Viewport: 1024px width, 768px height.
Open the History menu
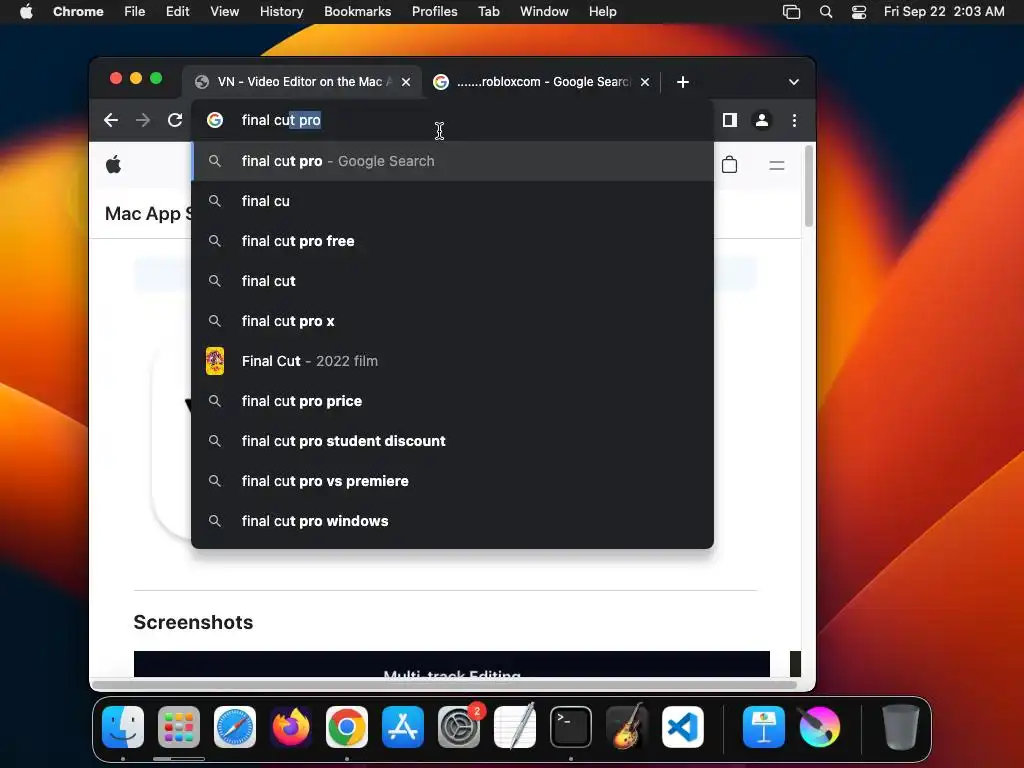tap(281, 11)
